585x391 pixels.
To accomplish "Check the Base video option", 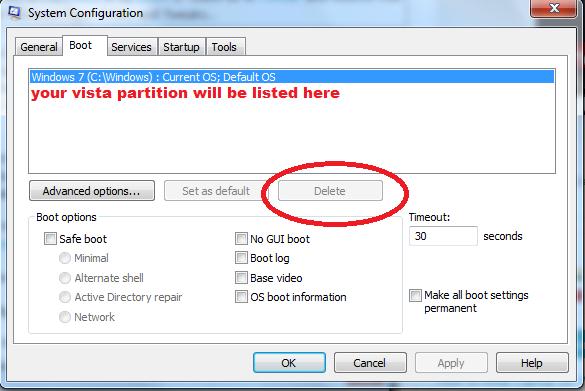I will coord(241,278).
